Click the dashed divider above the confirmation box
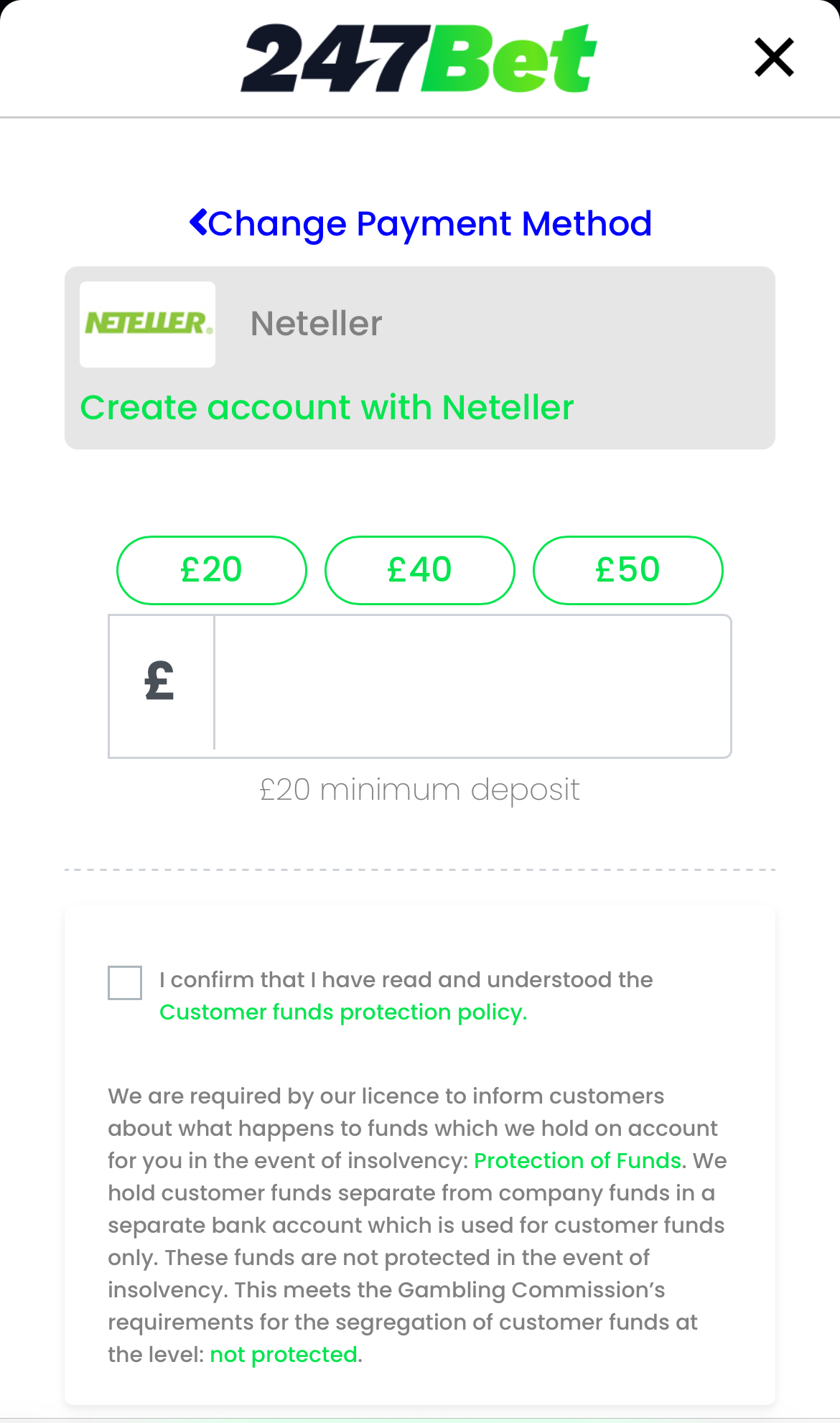Viewport: 840px width, 1423px height. 419,869
